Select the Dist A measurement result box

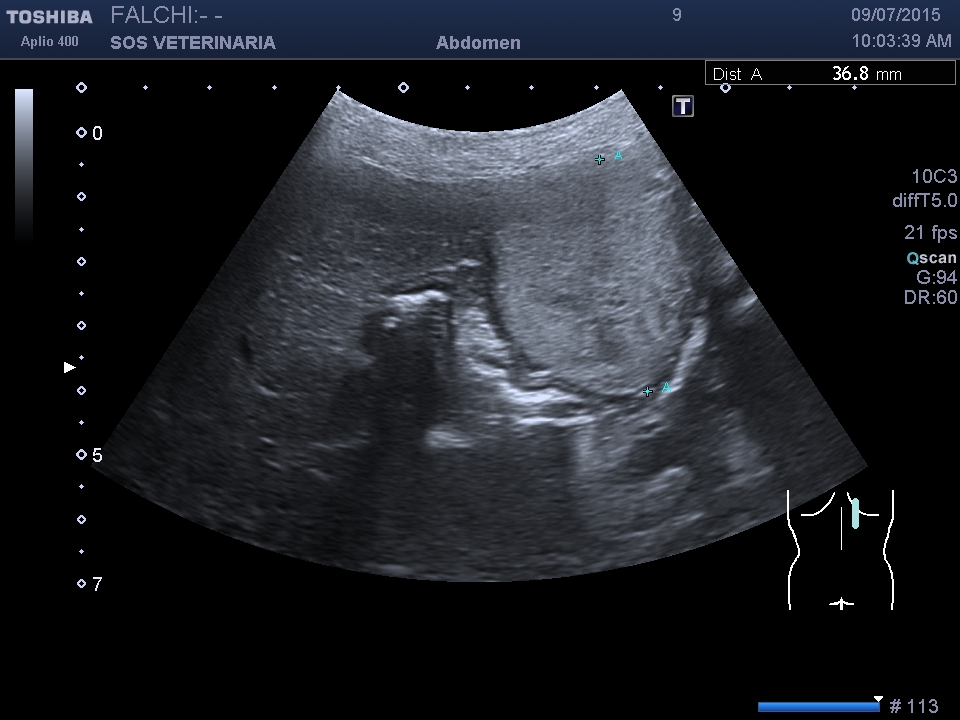[x=830, y=74]
